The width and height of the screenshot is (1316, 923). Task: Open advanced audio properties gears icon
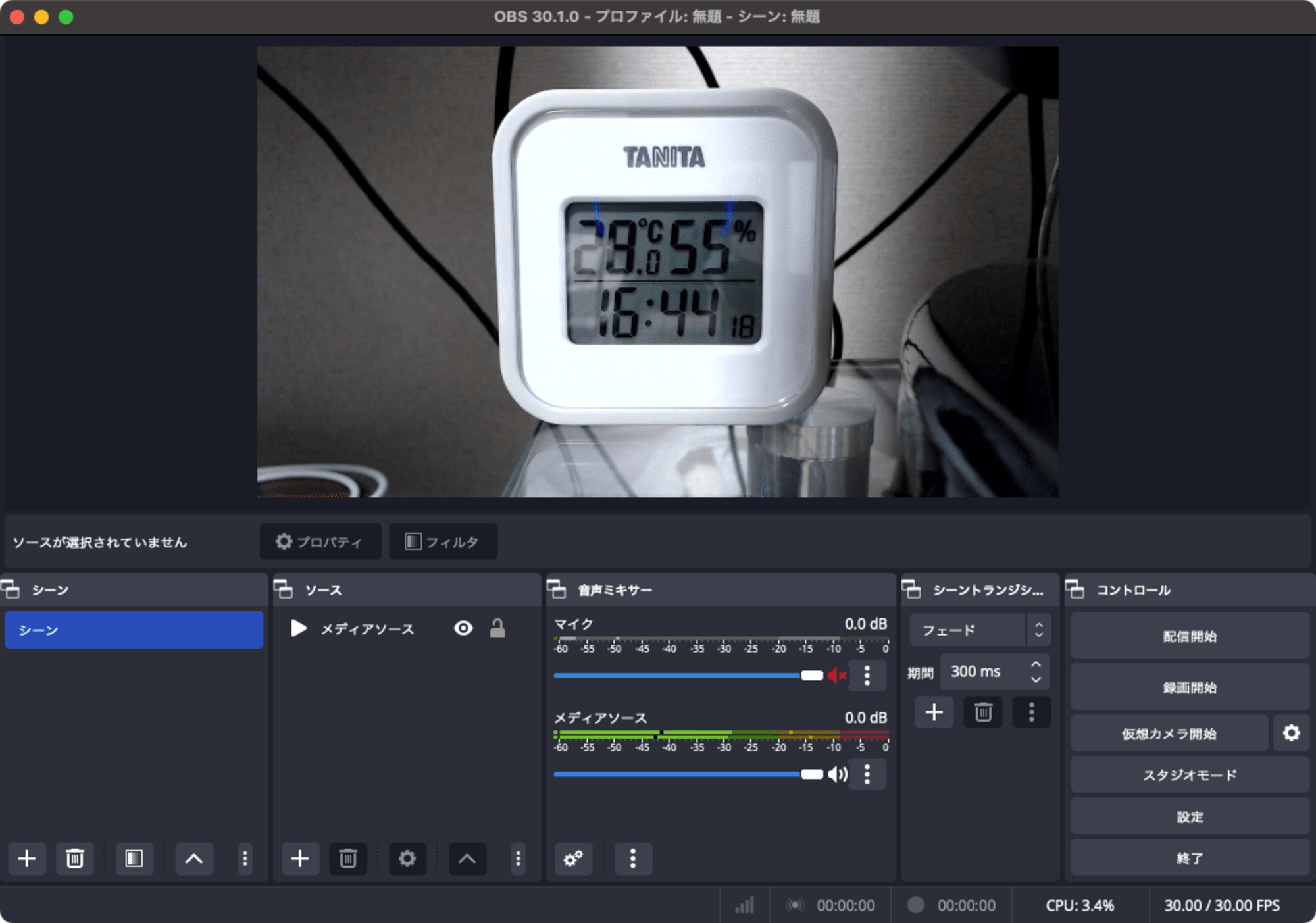[573, 859]
